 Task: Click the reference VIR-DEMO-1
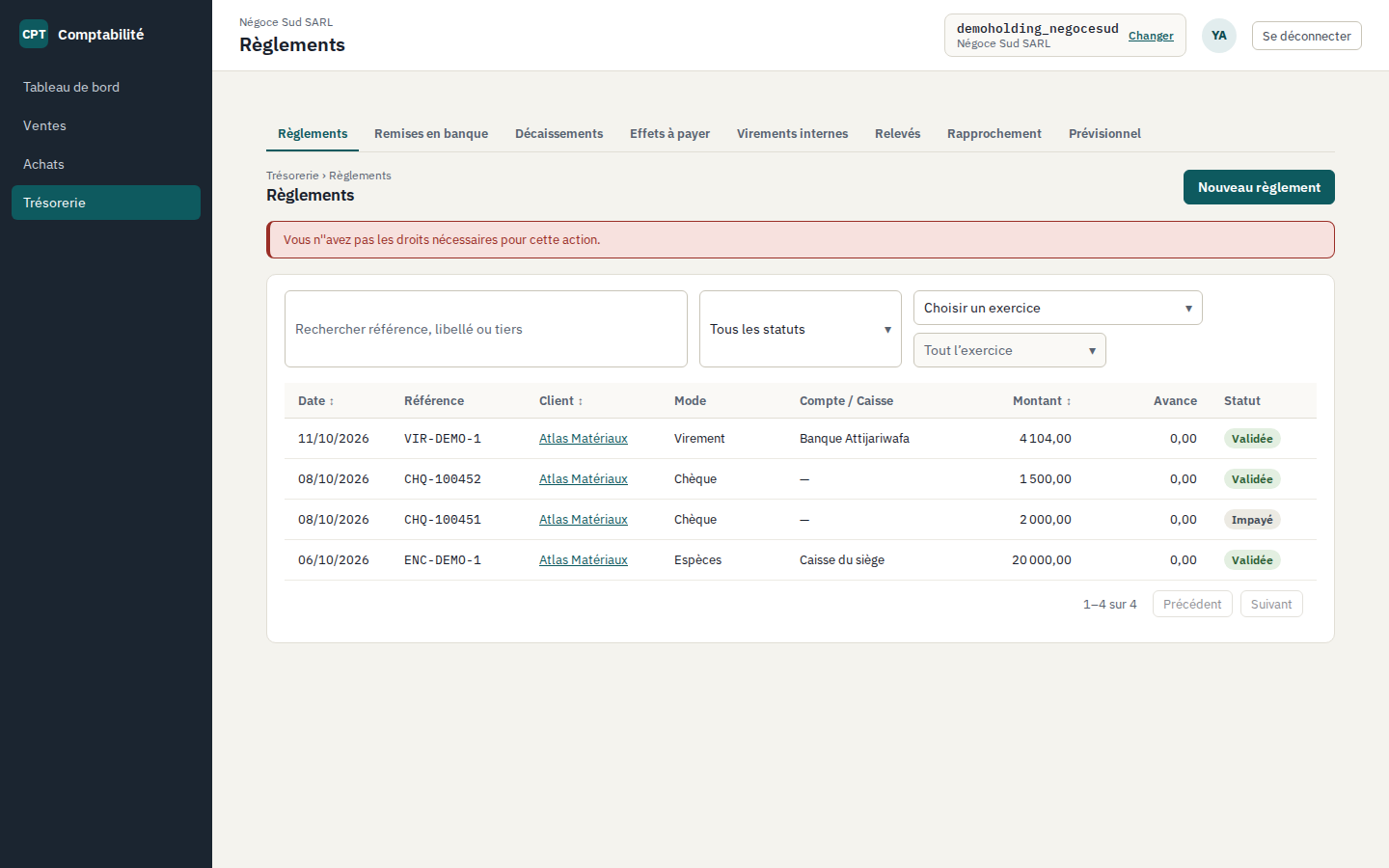(443, 439)
